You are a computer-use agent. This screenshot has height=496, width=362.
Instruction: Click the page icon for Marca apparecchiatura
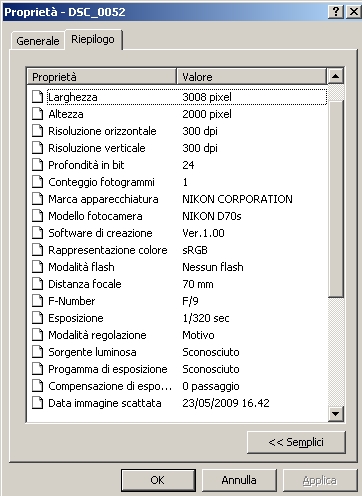tap(37, 199)
